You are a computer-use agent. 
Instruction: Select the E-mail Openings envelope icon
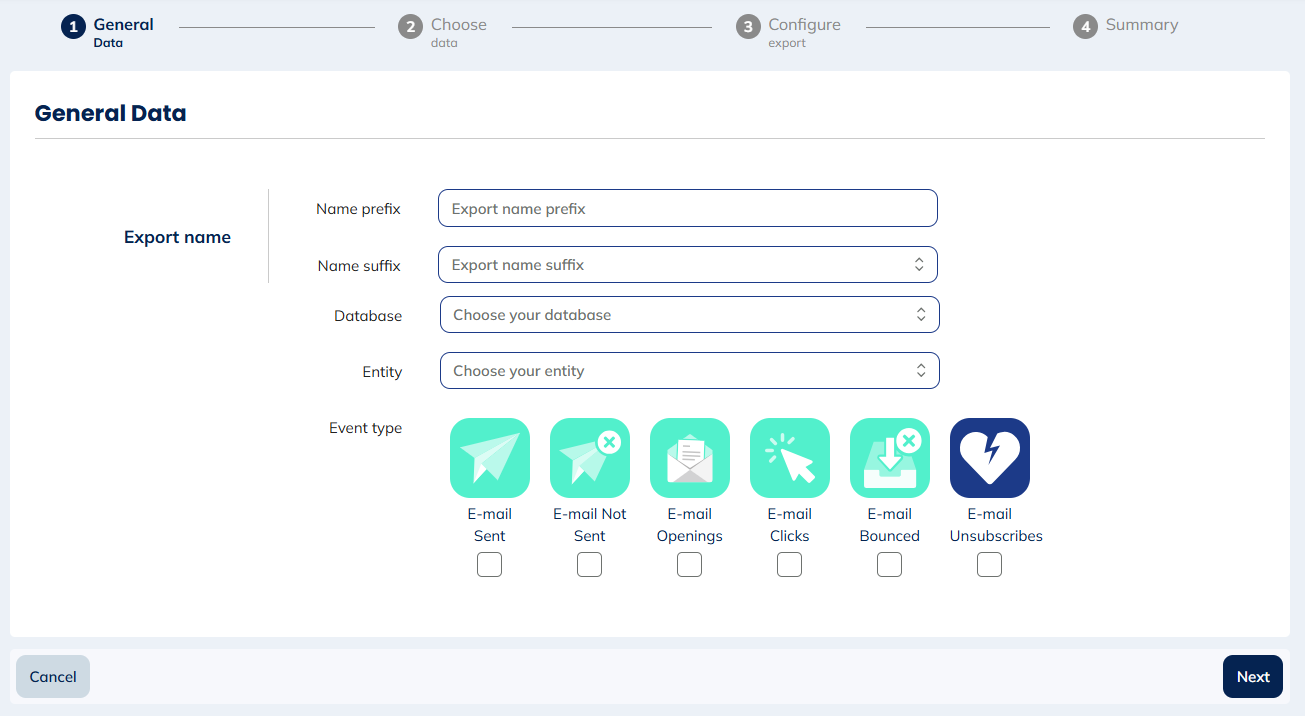(x=689, y=458)
